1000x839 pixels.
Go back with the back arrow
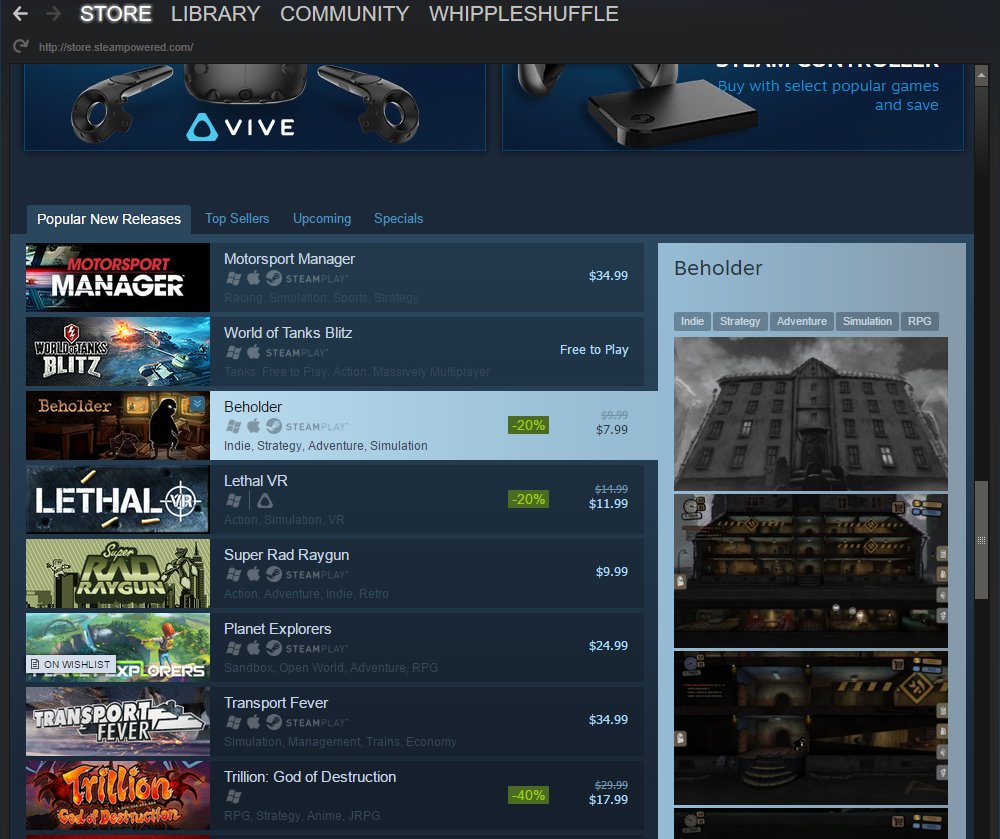20,13
